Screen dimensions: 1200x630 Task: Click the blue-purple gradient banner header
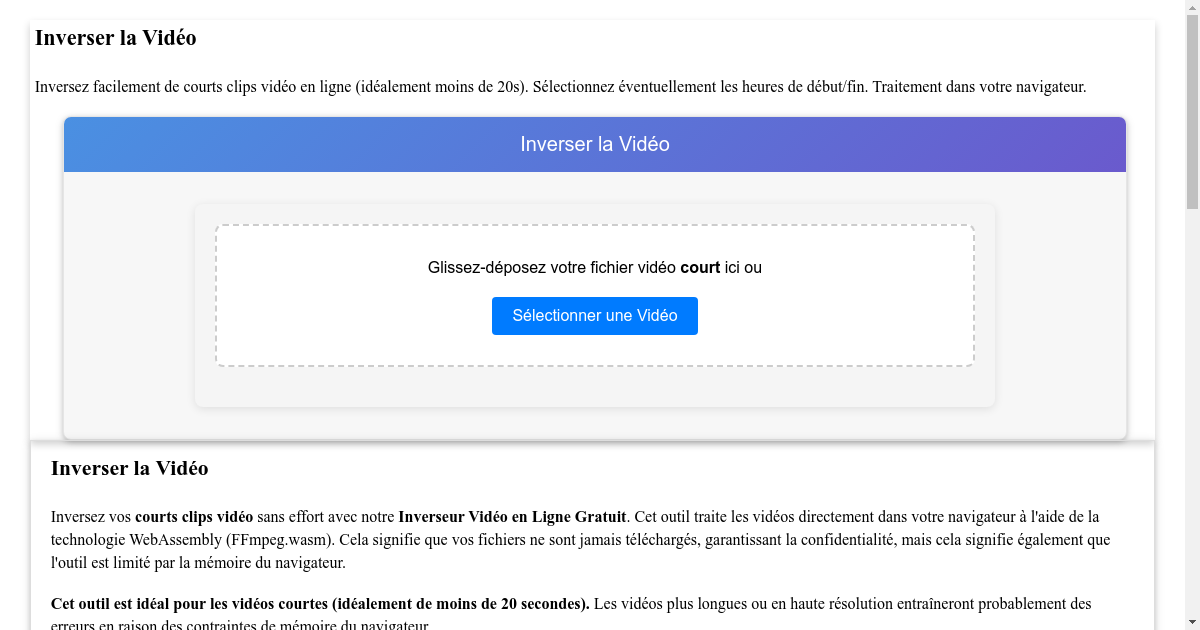coord(594,144)
